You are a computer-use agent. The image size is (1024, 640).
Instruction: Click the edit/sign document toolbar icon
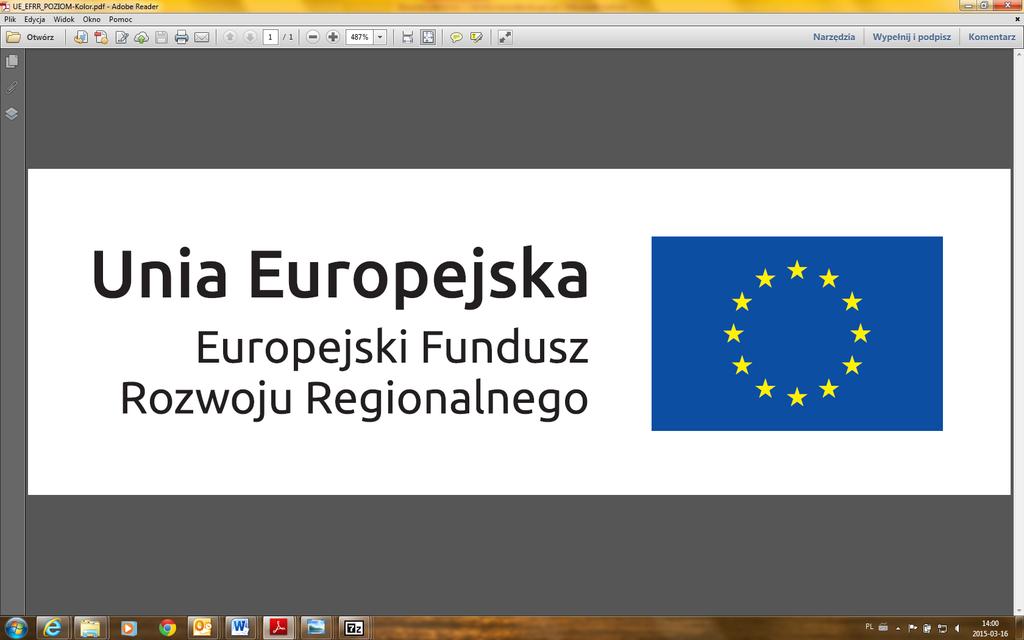(x=121, y=37)
